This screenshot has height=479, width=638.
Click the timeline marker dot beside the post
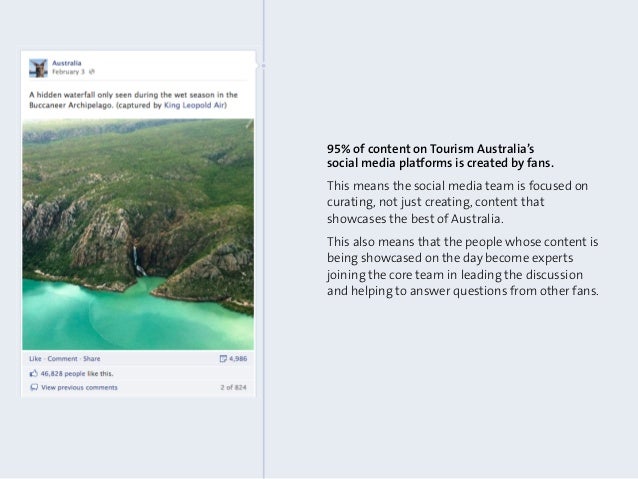[x=264, y=66]
